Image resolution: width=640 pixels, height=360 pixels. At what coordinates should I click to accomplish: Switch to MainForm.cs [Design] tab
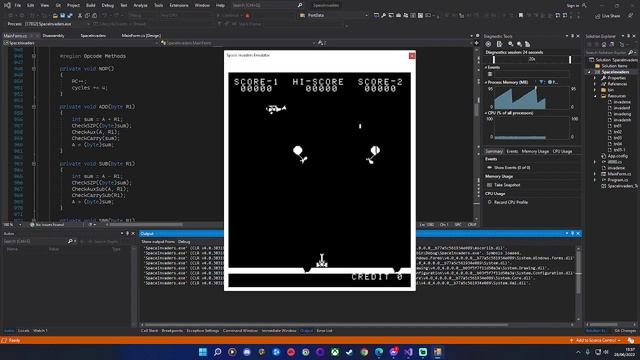tap(141, 36)
